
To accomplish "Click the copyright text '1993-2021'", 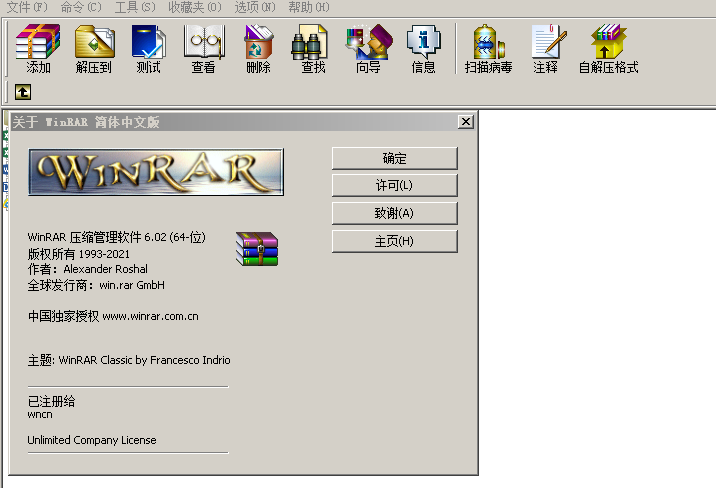I will coord(104,254).
